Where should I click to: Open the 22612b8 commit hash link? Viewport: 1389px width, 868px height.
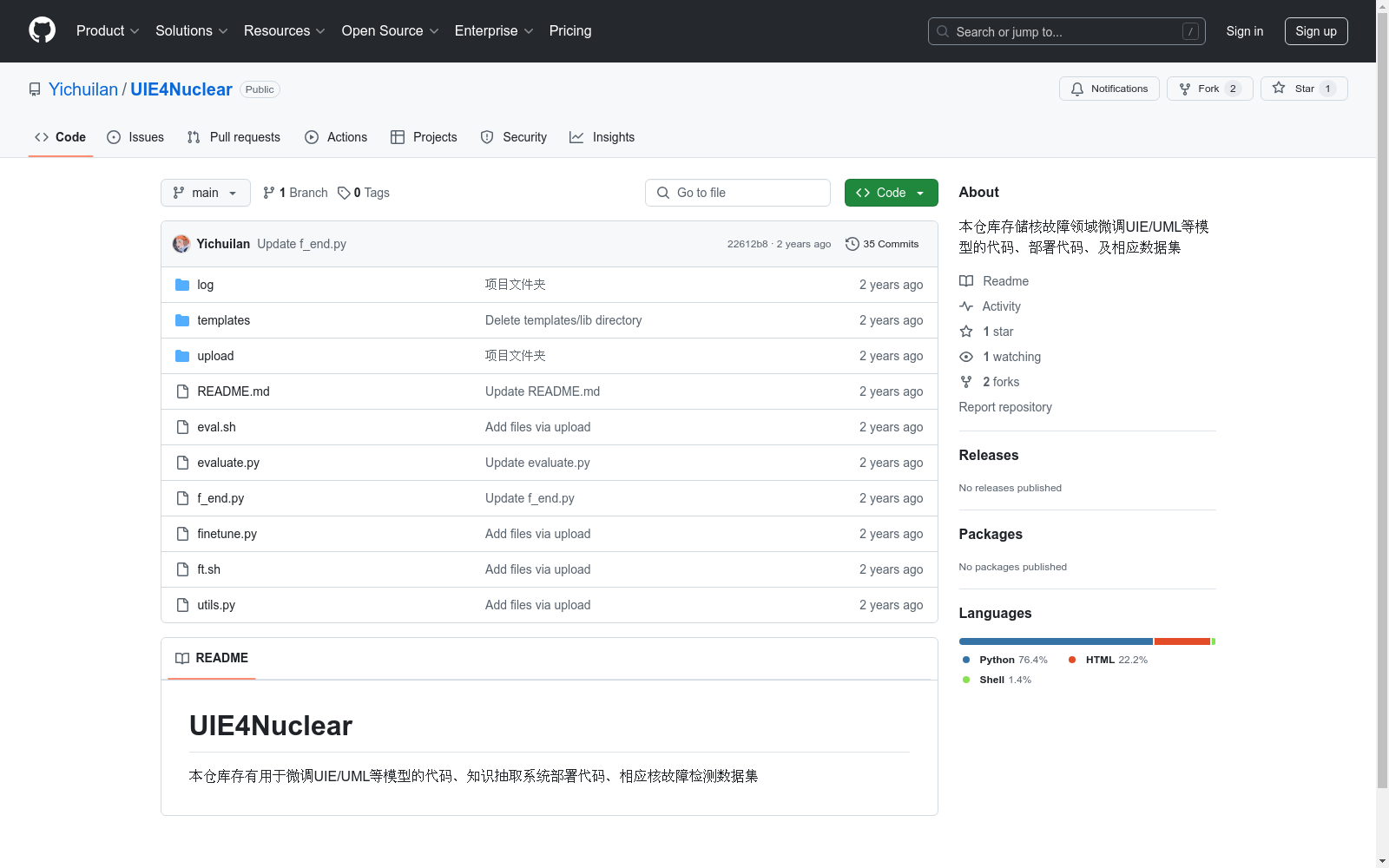747,244
